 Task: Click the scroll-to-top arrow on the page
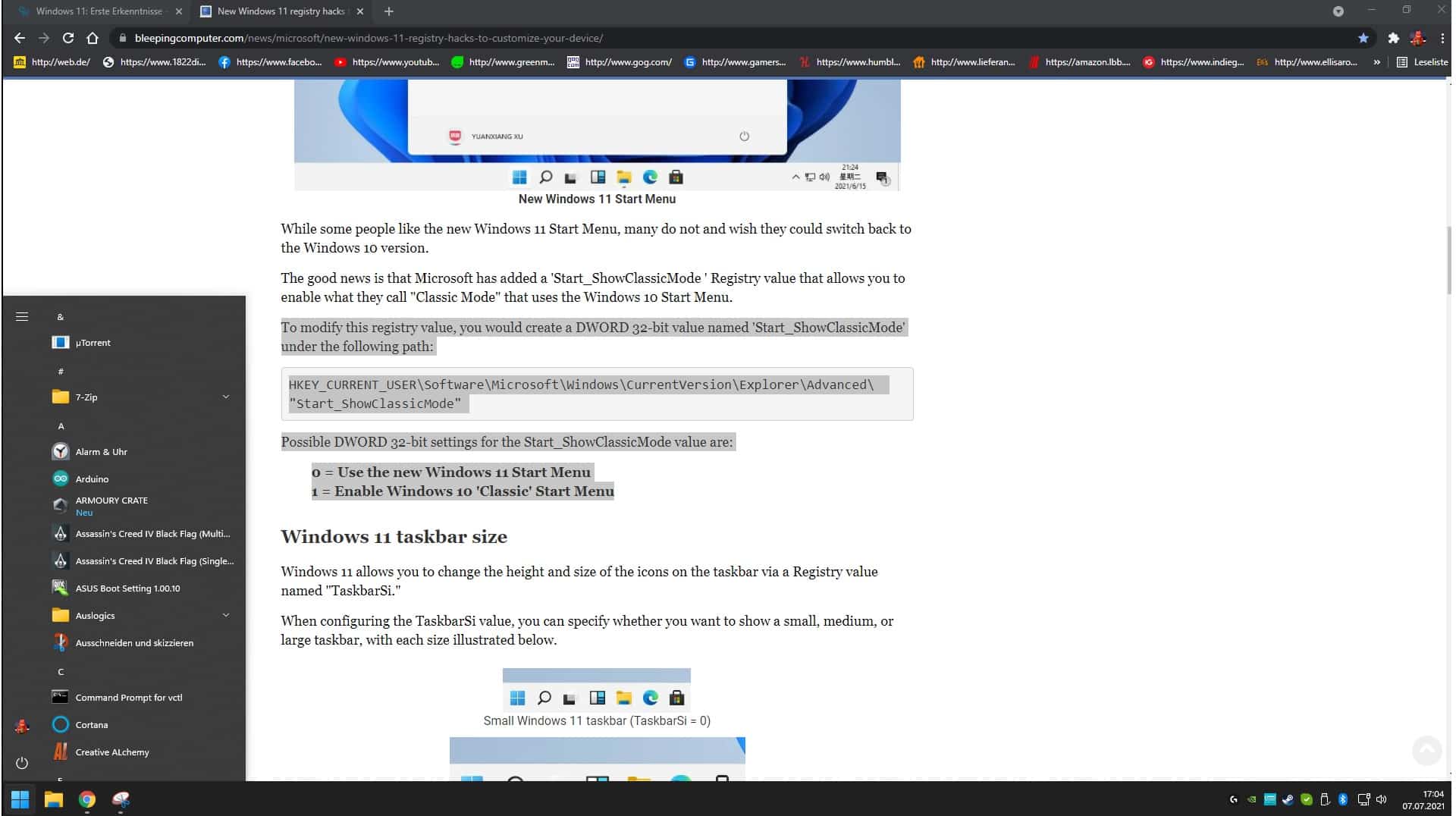pyautogui.click(x=1426, y=750)
